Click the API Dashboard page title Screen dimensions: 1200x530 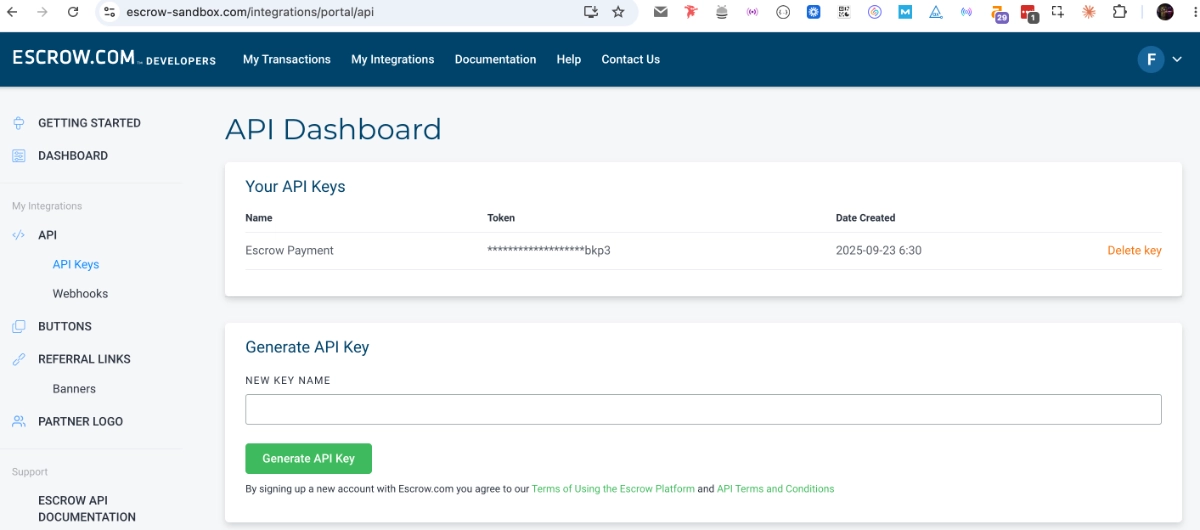click(x=333, y=130)
